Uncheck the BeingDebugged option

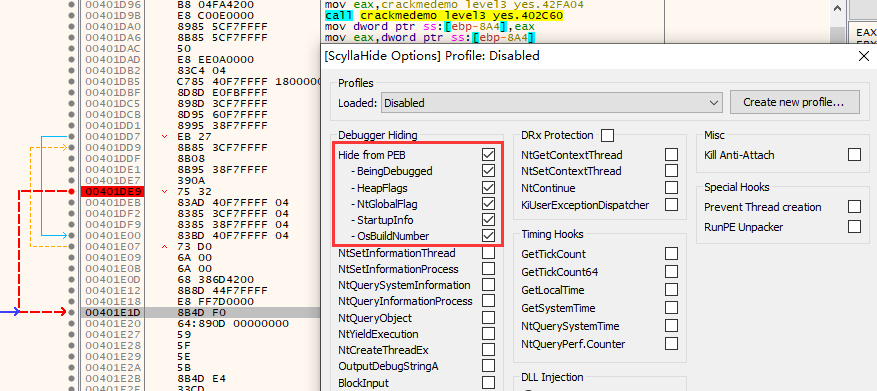click(488, 171)
